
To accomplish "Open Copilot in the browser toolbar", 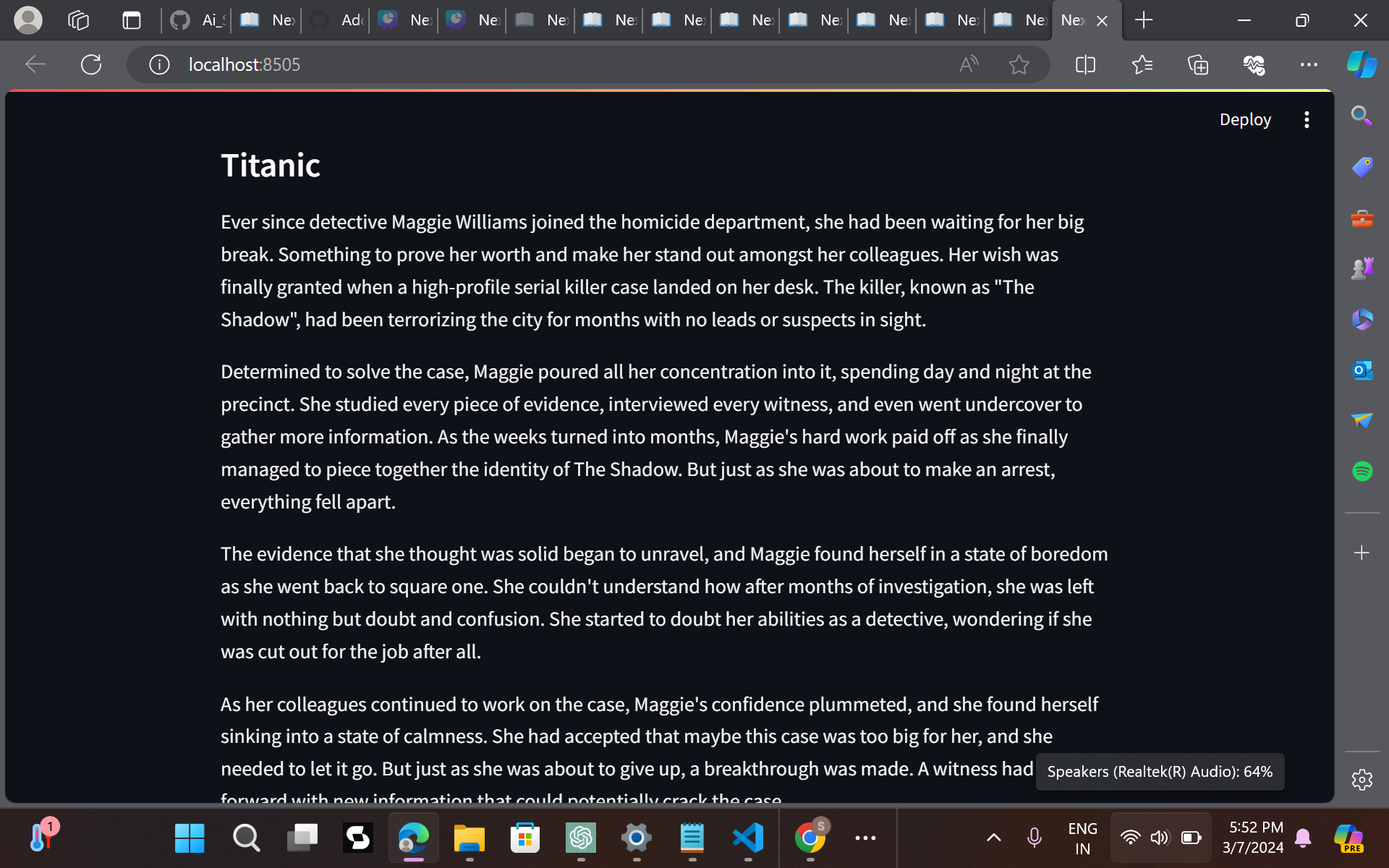I will (x=1361, y=64).
